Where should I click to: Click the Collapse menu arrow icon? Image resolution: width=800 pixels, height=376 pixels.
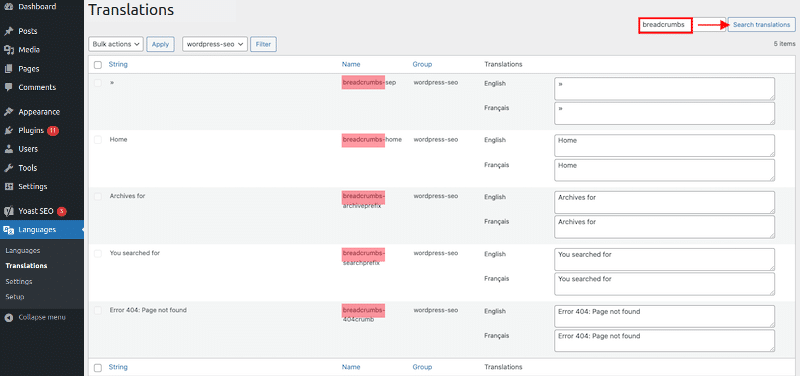tap(8, 317)
